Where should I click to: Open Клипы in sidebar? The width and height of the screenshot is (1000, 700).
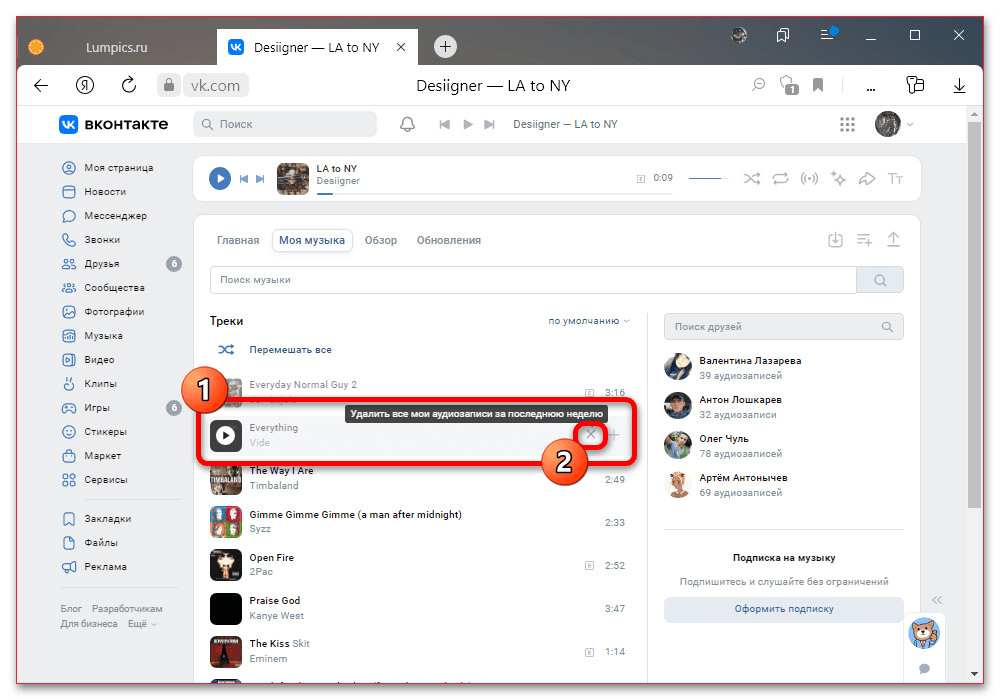coord(89,384)
